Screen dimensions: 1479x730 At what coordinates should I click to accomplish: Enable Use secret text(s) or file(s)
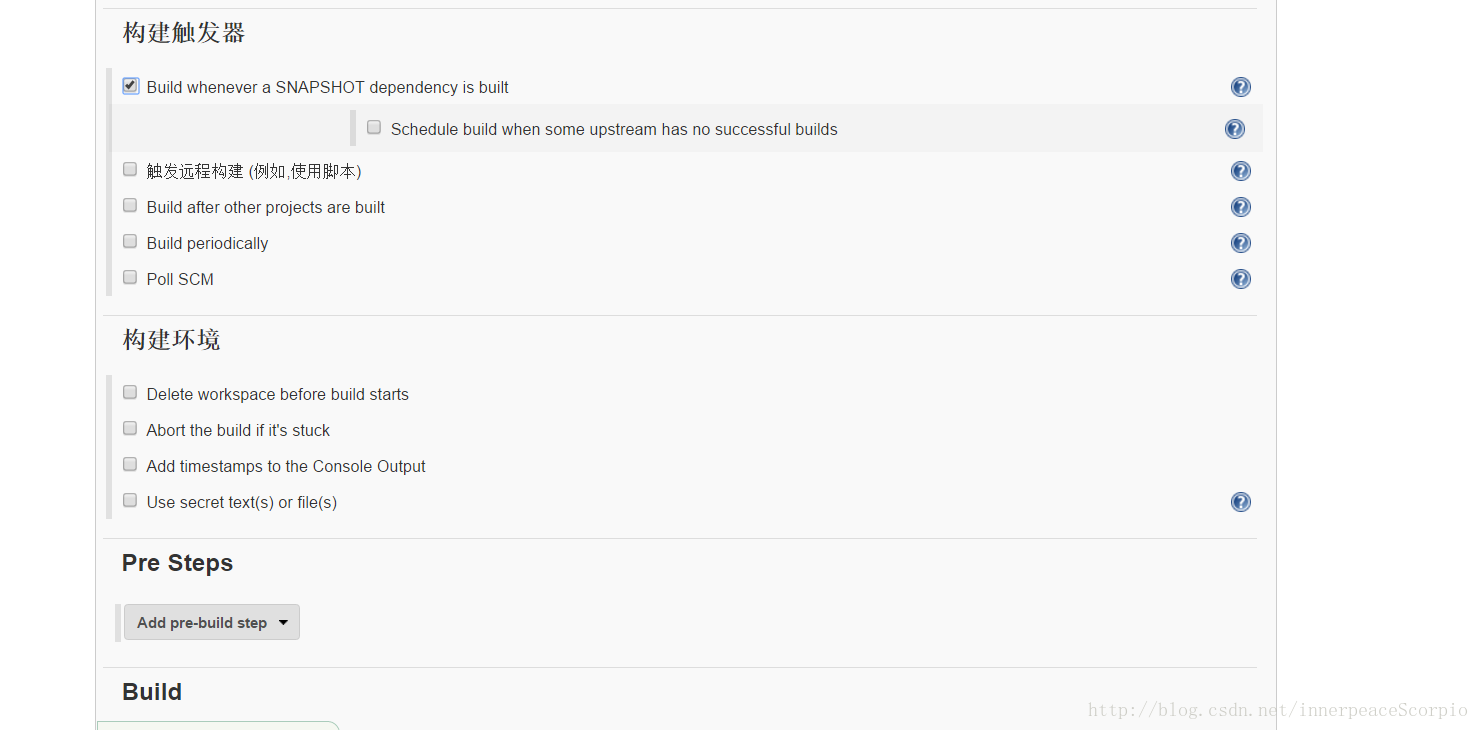tap(130, 500)
